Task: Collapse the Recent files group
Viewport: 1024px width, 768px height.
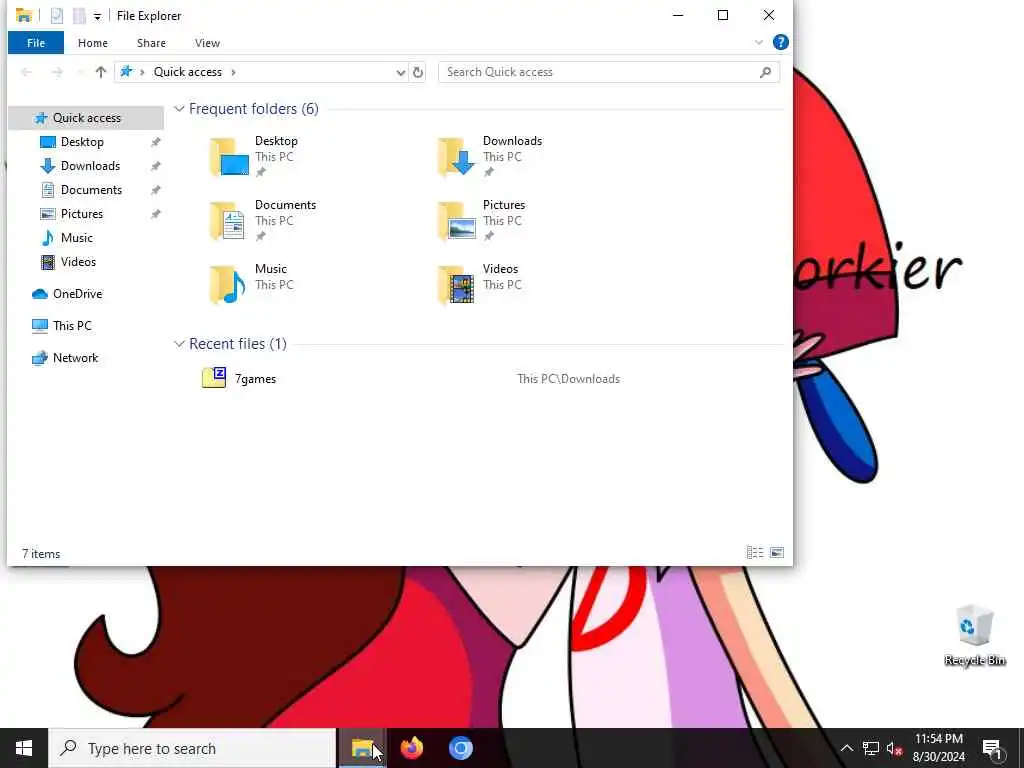Action: [x=179, y=344]
